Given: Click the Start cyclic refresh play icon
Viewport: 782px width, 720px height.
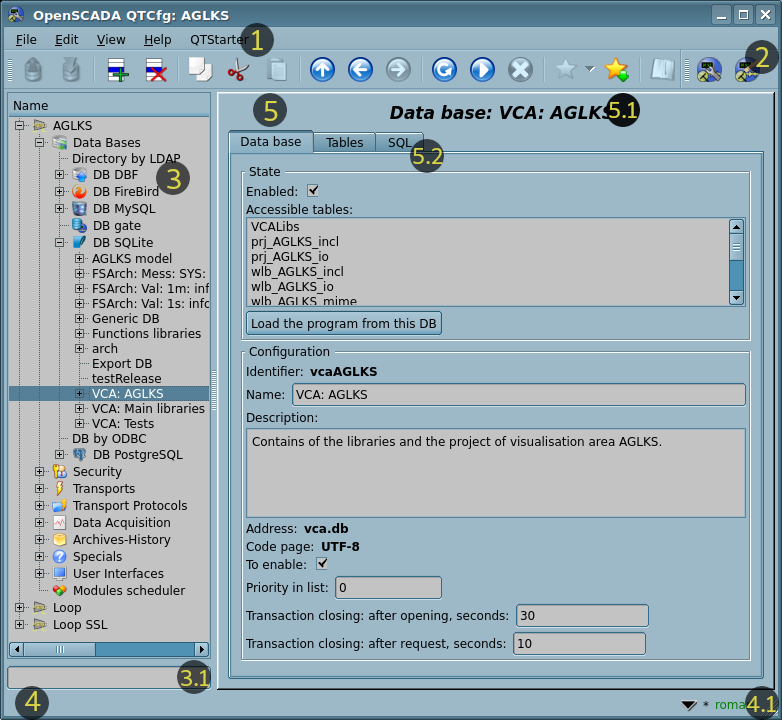Looking at the screenshot, I should (x=482, y=70).
